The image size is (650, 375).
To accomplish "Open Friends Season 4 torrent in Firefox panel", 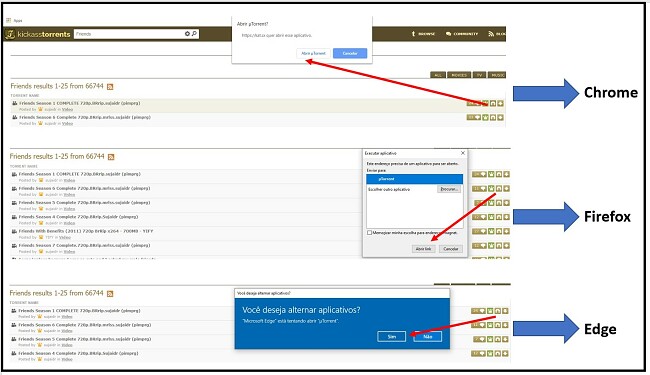I will (x=78, y=217).
